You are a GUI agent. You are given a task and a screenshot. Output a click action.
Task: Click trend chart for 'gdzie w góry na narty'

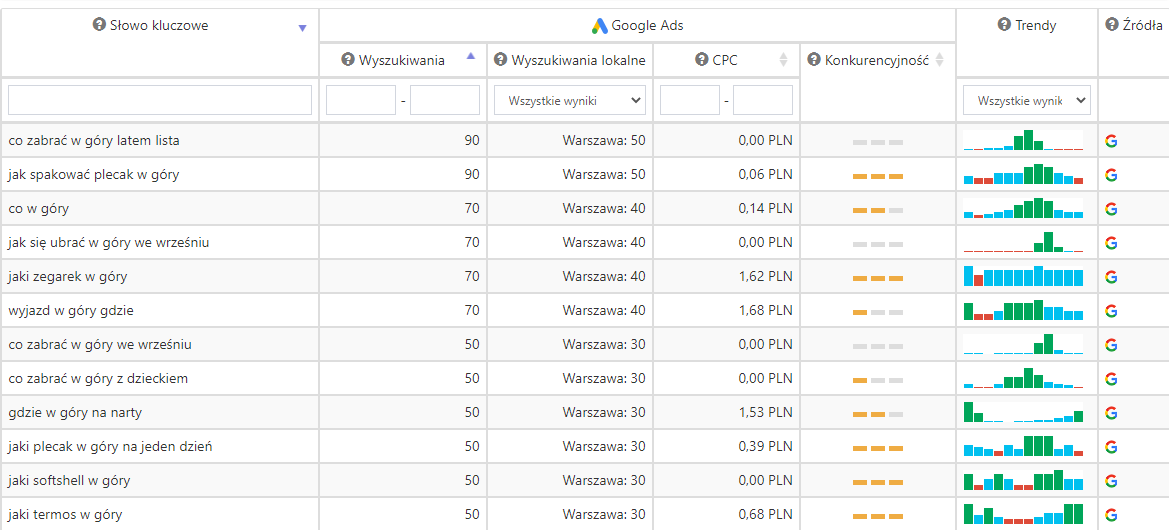pyautogui.click(x=1023, y=412)
